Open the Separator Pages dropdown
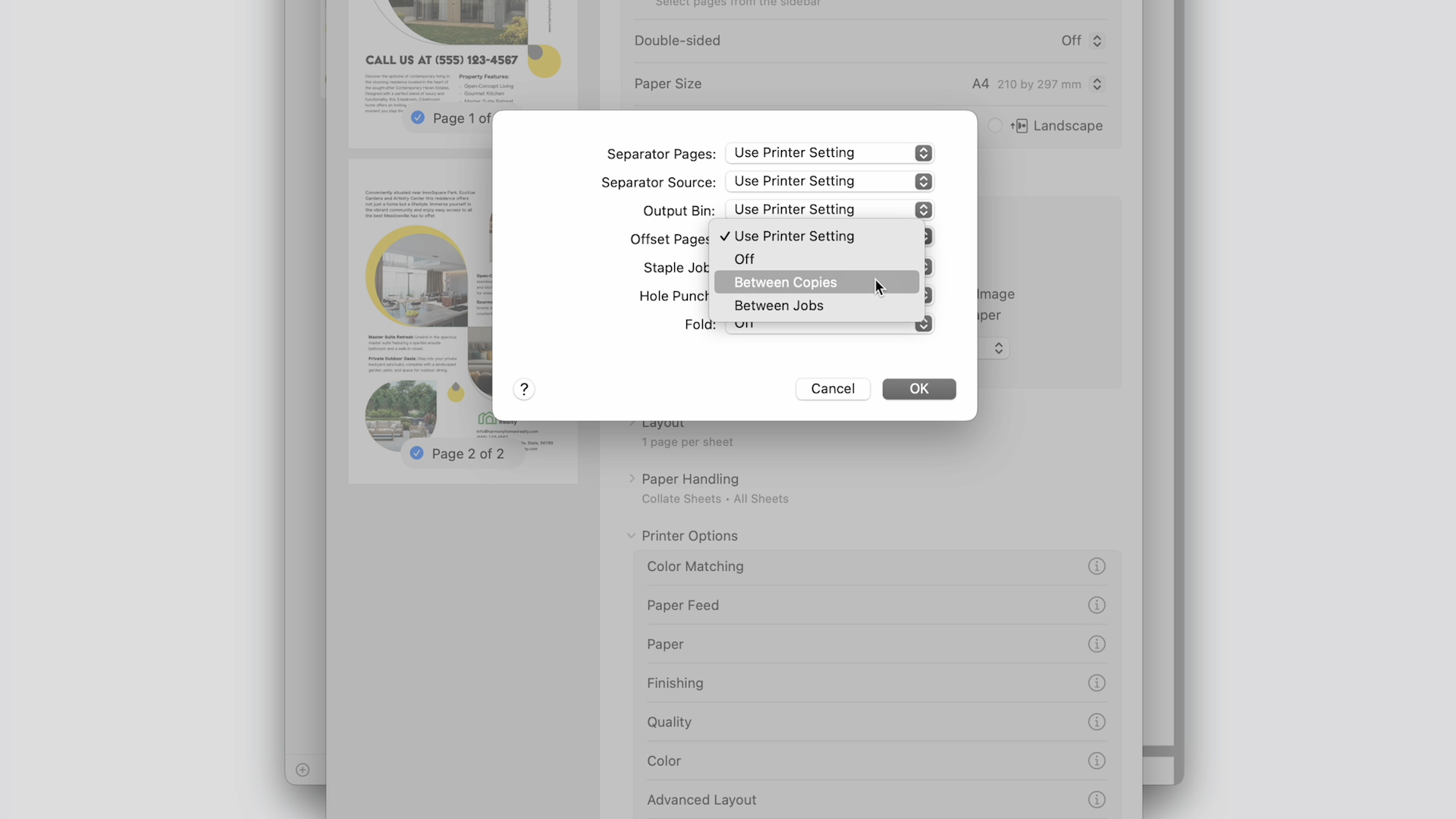1456x819 pixels. [829, 153]
